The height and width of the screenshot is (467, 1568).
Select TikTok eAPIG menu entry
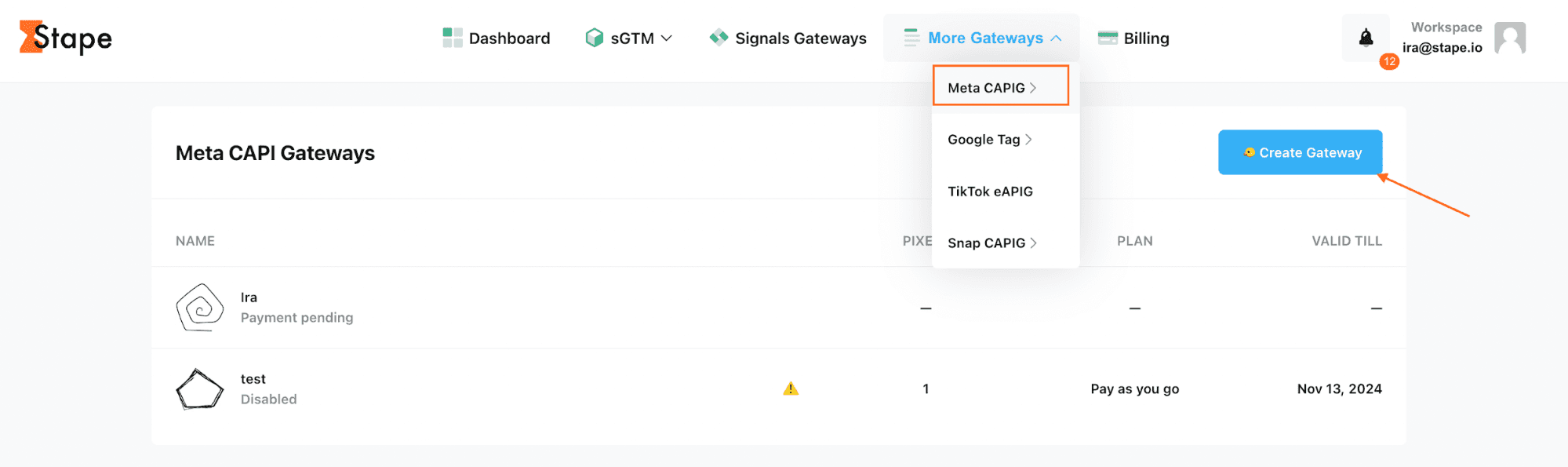pos(990,192)
